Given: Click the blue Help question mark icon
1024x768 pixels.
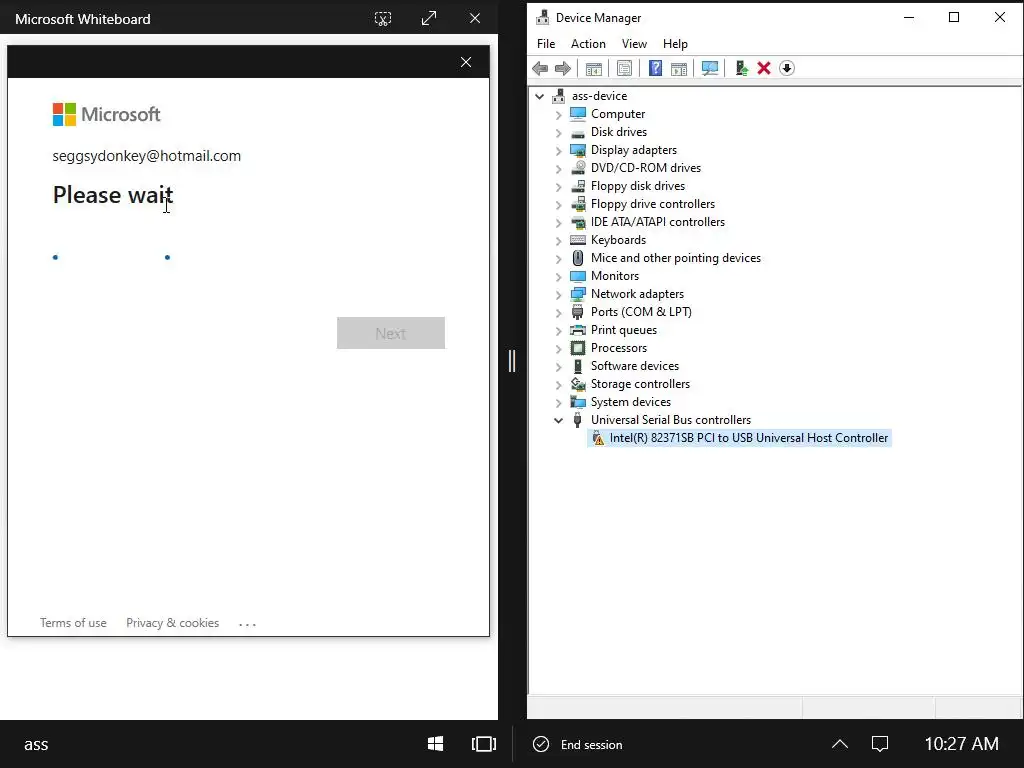Looking at the screenshot, I should click(x=655, y=68).
